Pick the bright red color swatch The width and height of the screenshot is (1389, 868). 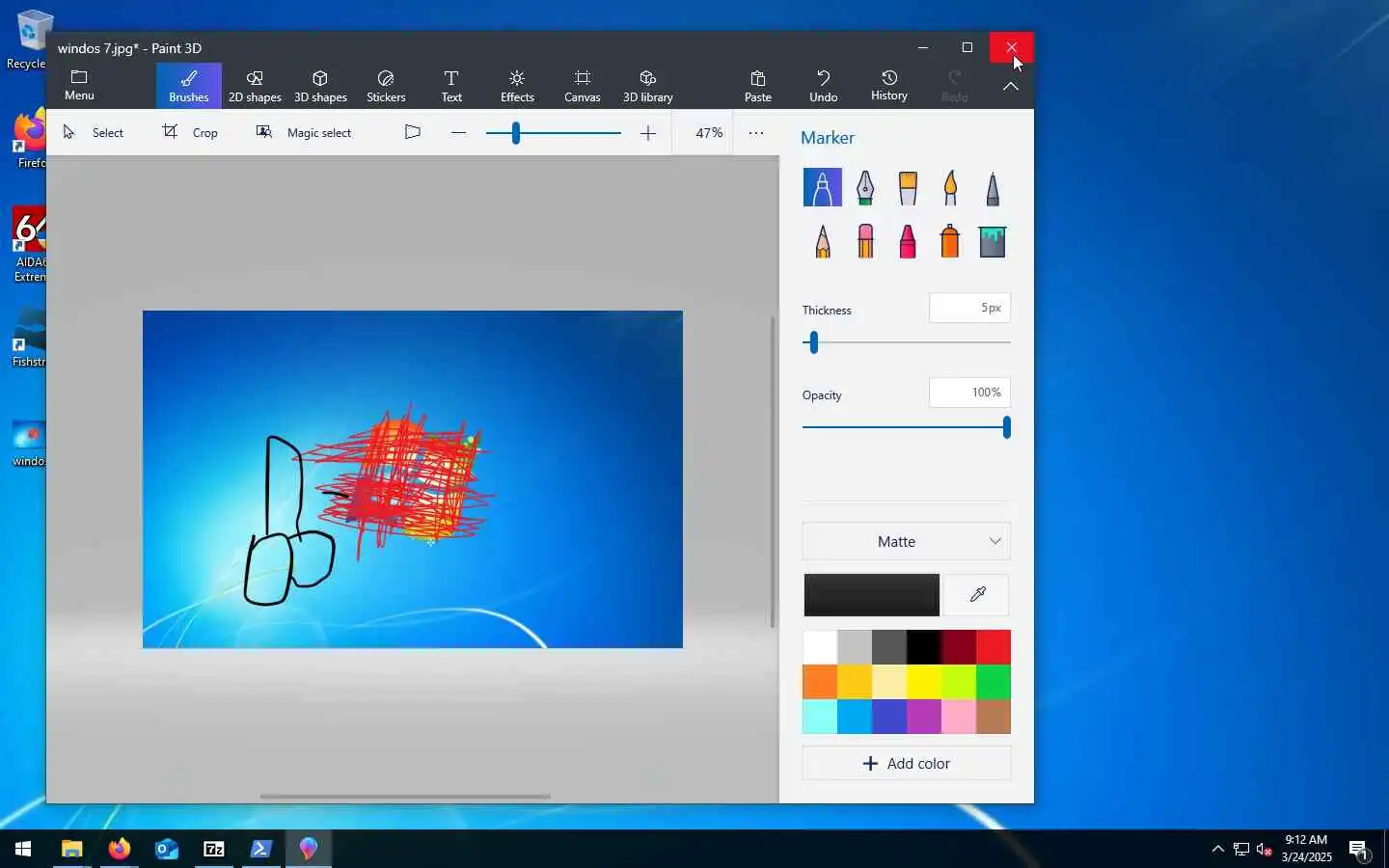(x=994, y=647)
